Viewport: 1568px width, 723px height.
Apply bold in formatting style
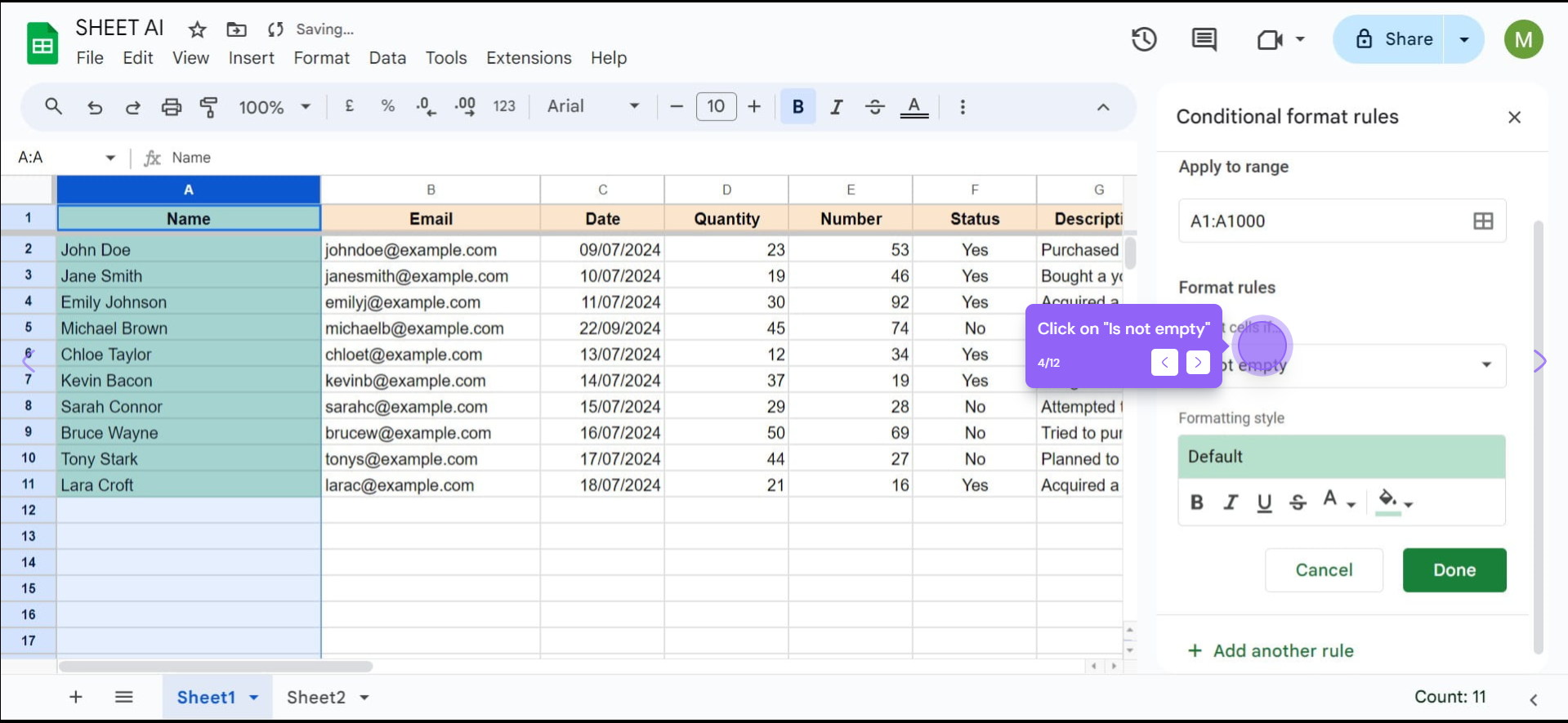coord(1197,502)
